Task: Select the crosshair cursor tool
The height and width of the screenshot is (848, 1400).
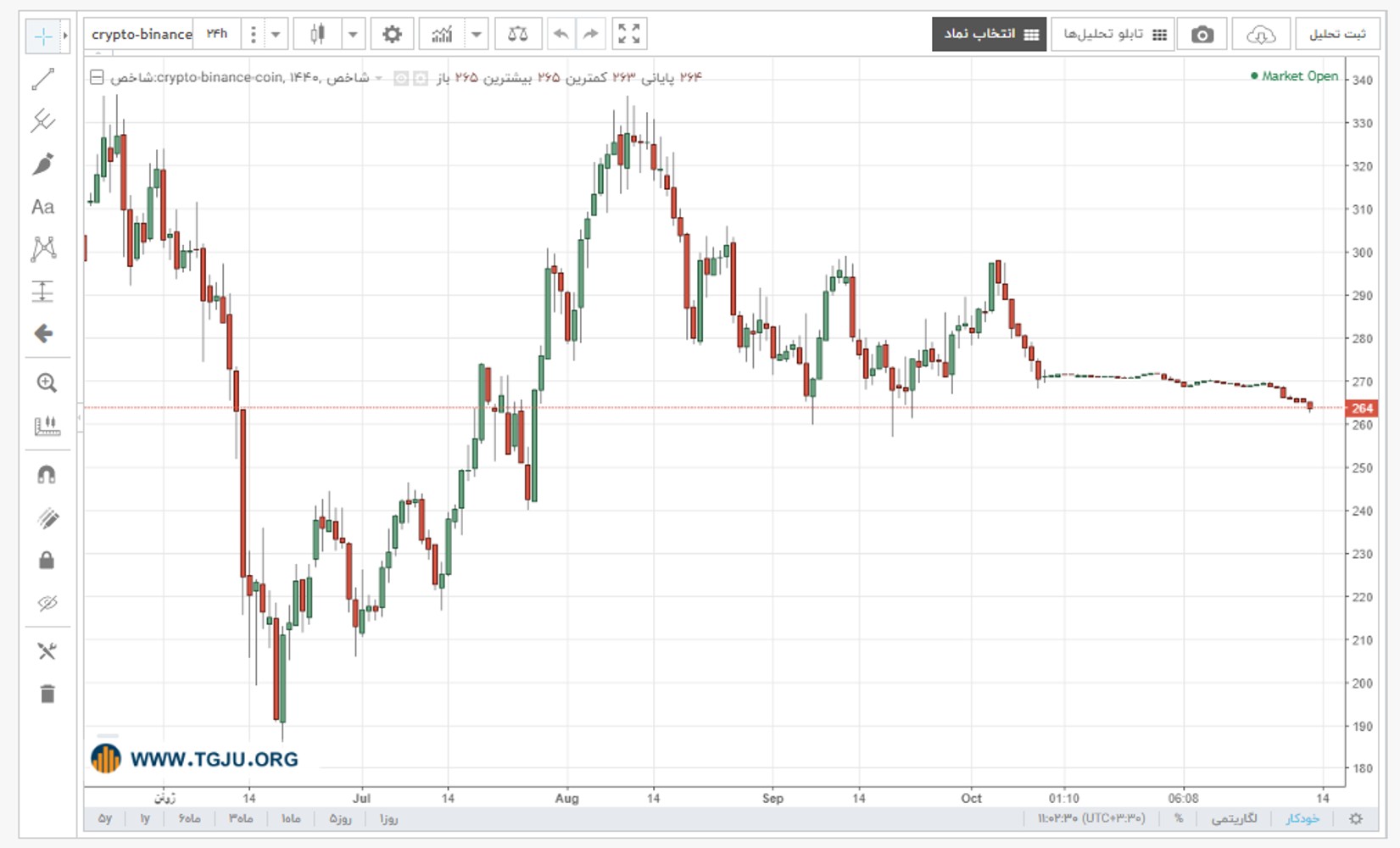Action: coord(42,36)
